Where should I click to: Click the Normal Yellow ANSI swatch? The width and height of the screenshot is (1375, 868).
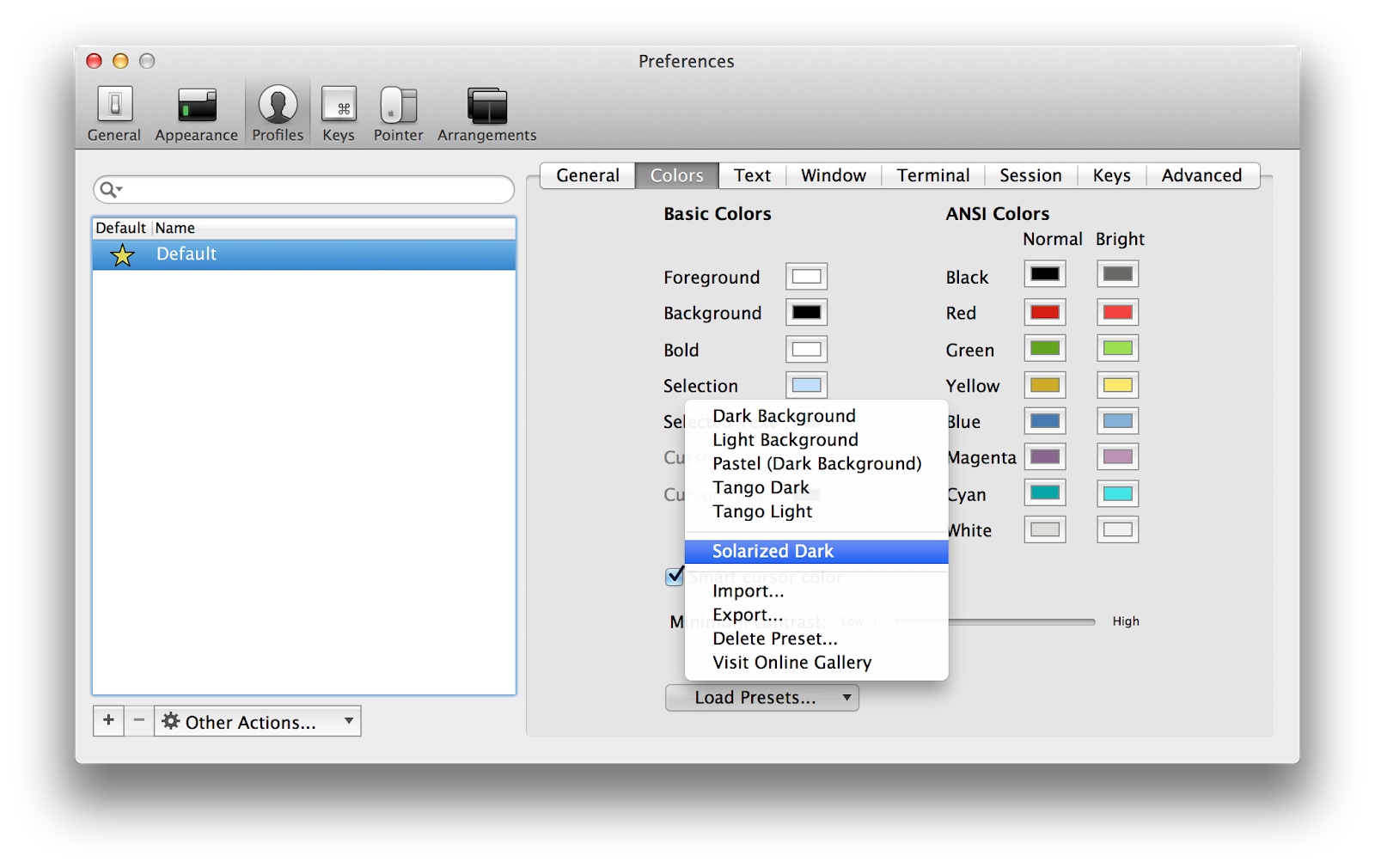1045,385
